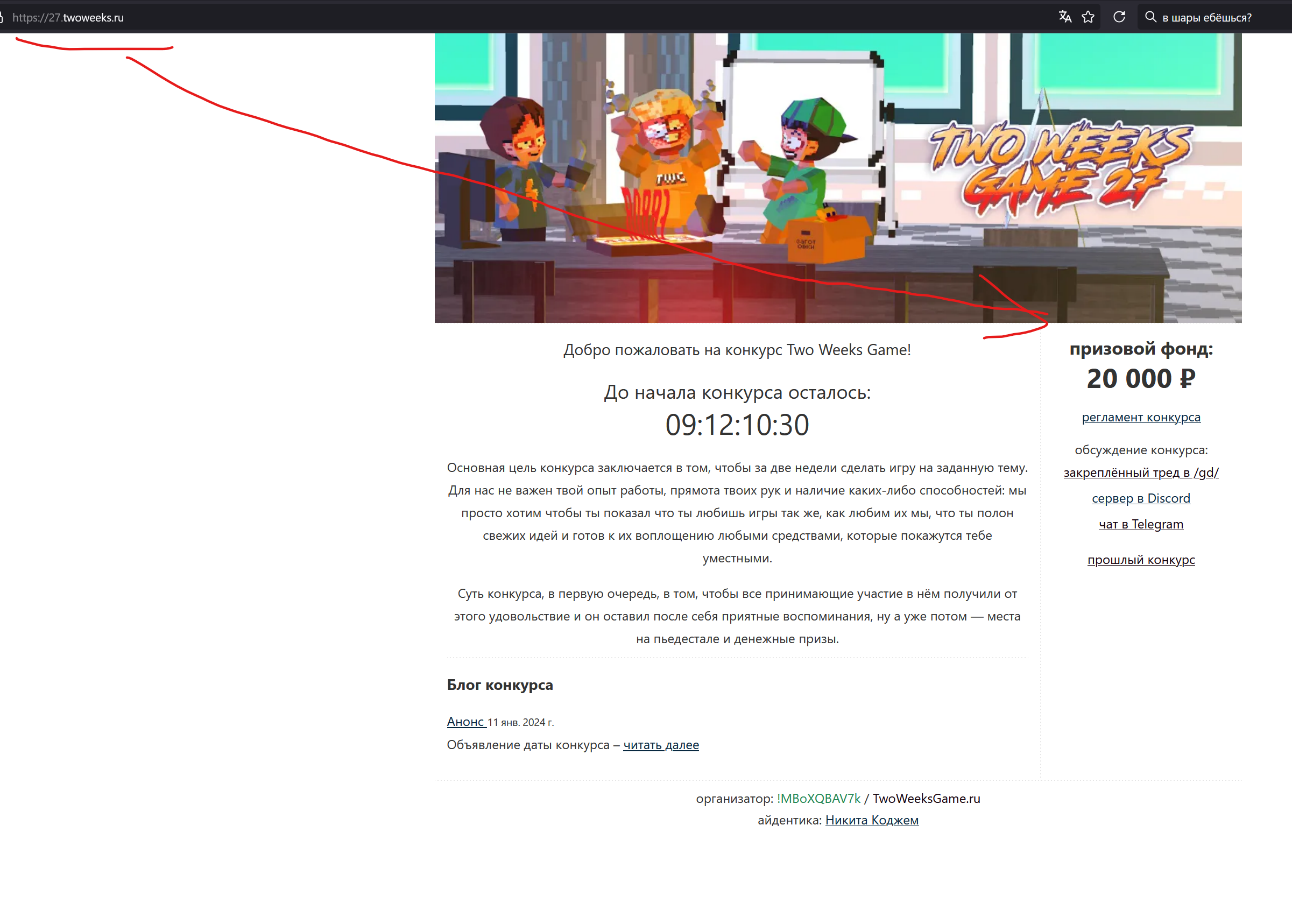Bookmark page with star icon
This screenshot has height=924, width=1292.
(x=1089, y=17)
